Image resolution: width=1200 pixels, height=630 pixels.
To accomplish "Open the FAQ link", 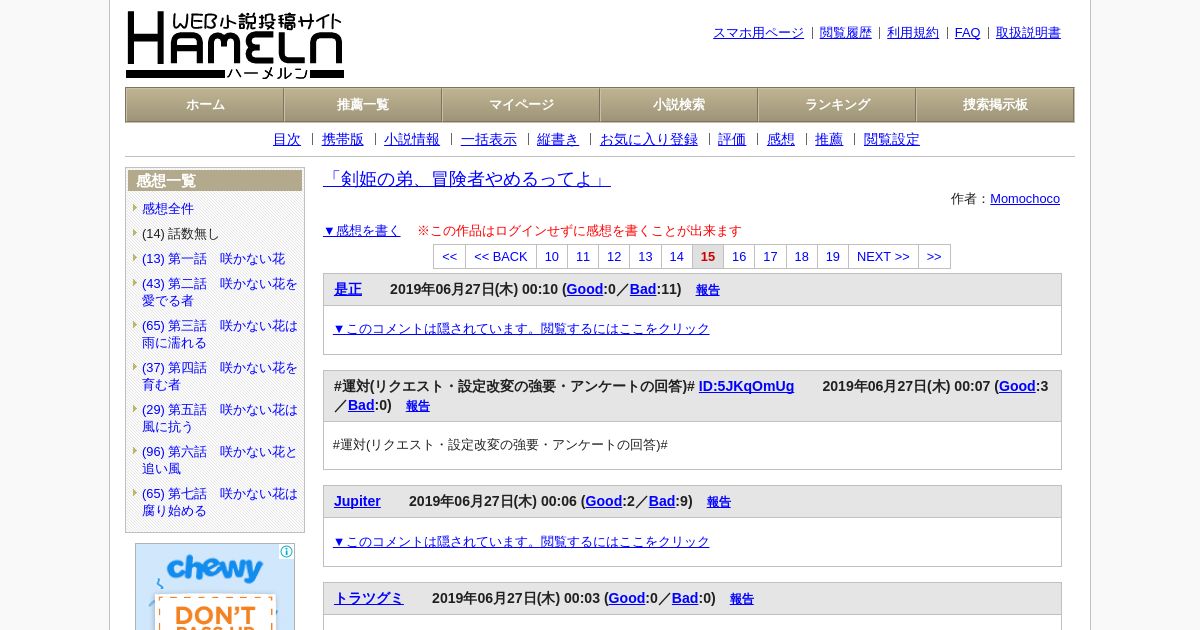I will [968, 33].
